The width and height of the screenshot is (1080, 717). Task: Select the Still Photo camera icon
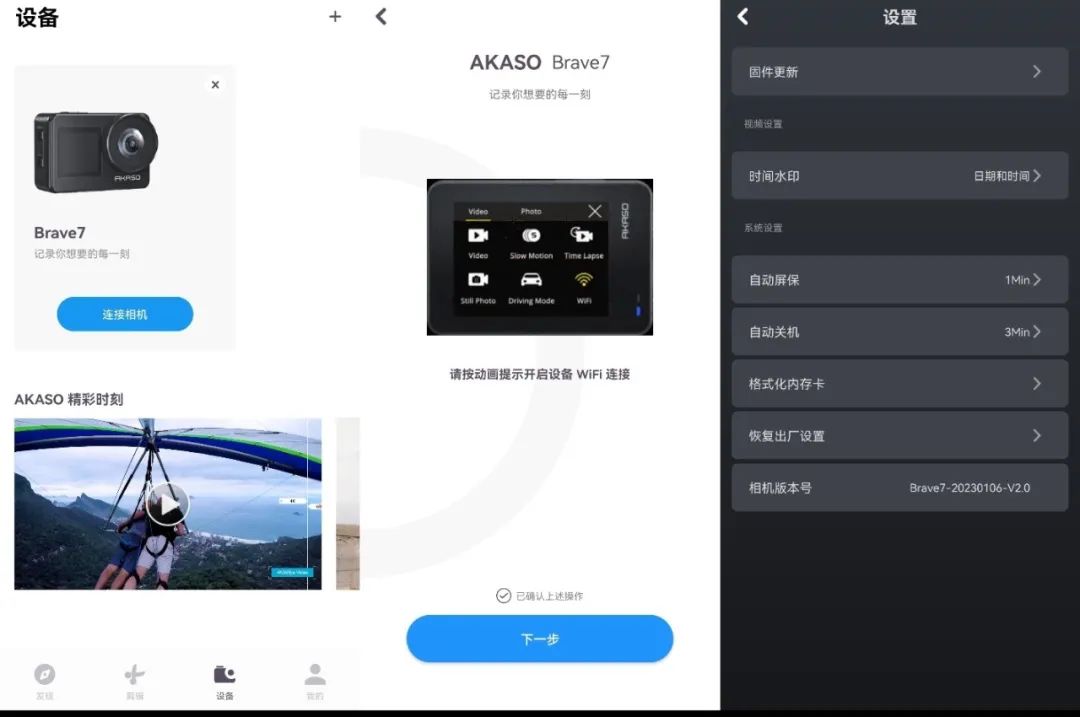[x=478, y=278]
